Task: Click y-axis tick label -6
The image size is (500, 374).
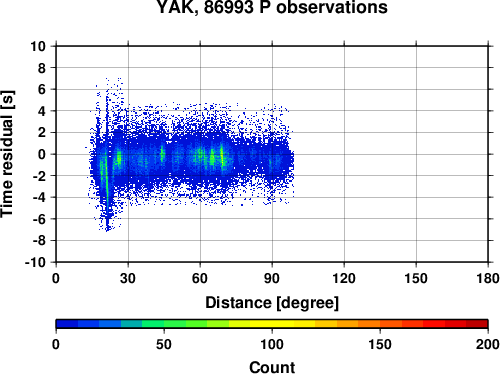Action: [x=39, y=219]
